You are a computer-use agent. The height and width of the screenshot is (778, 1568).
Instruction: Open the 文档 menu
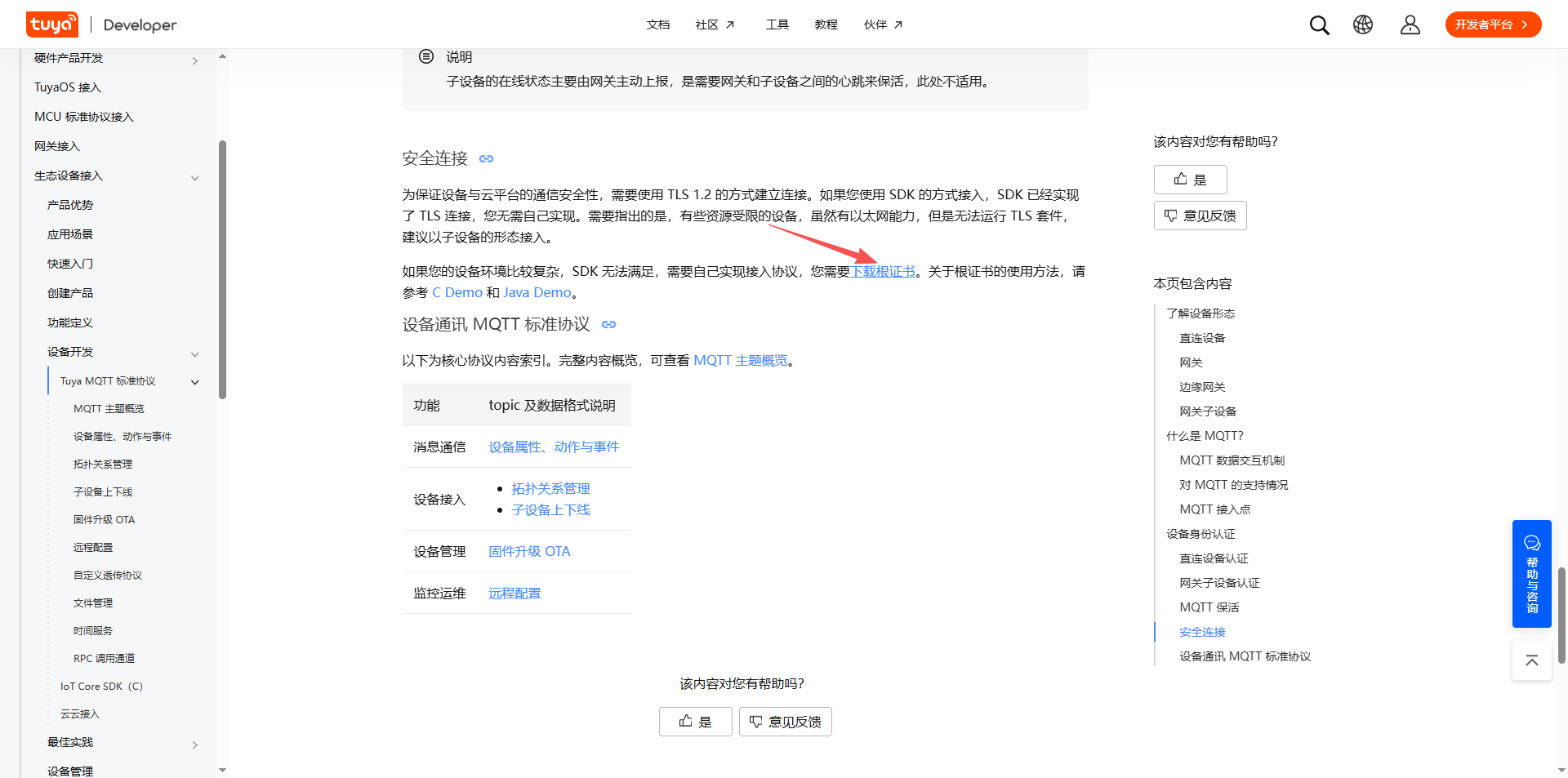[658, 24]
